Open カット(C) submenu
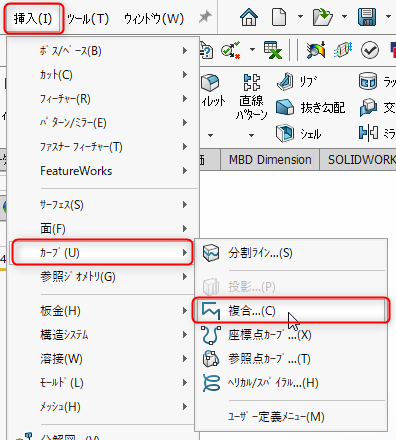Viewport: 396px width, 440px height. point(103,75)
